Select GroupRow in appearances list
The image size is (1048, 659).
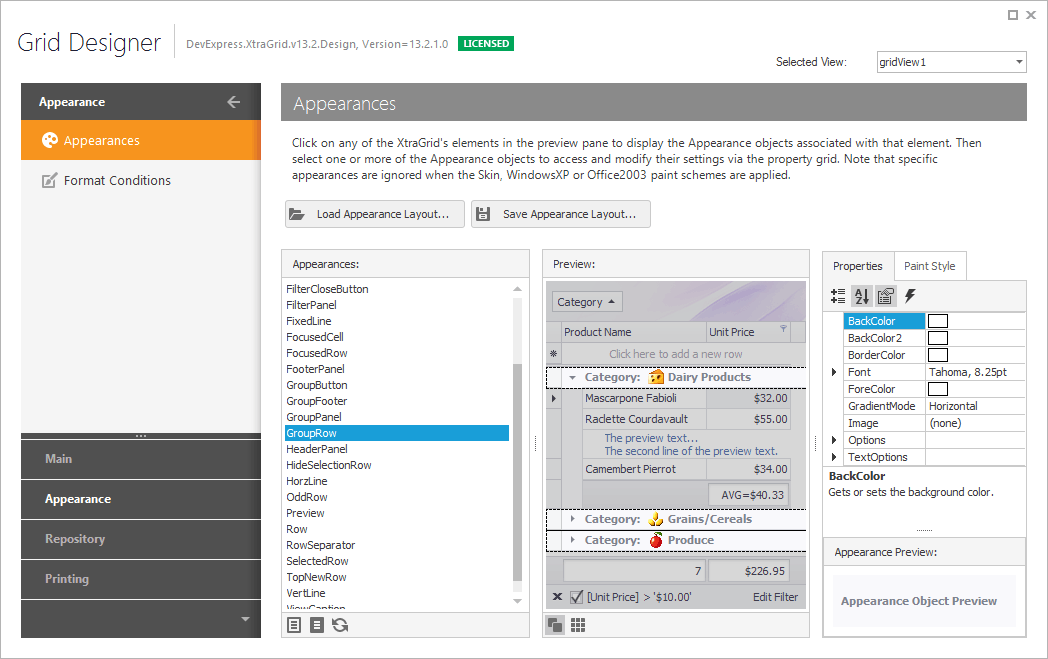397,433
